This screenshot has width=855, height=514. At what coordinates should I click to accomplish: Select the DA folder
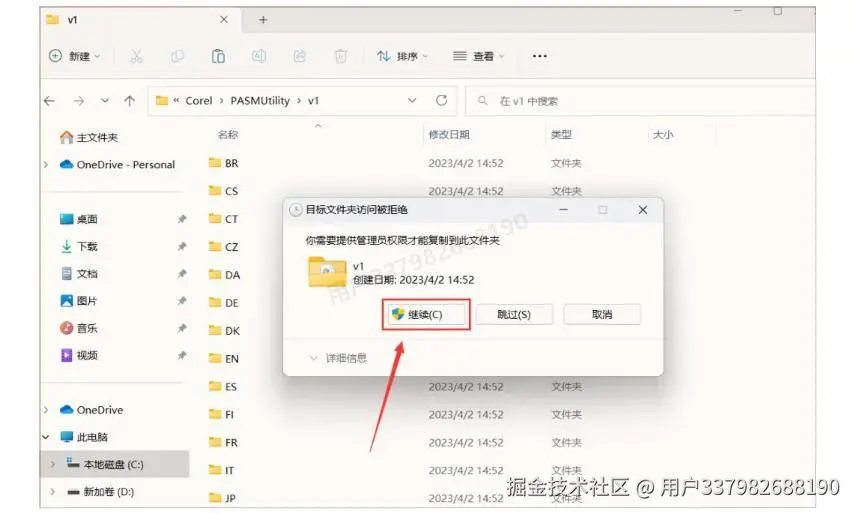(x=224, y=275)
